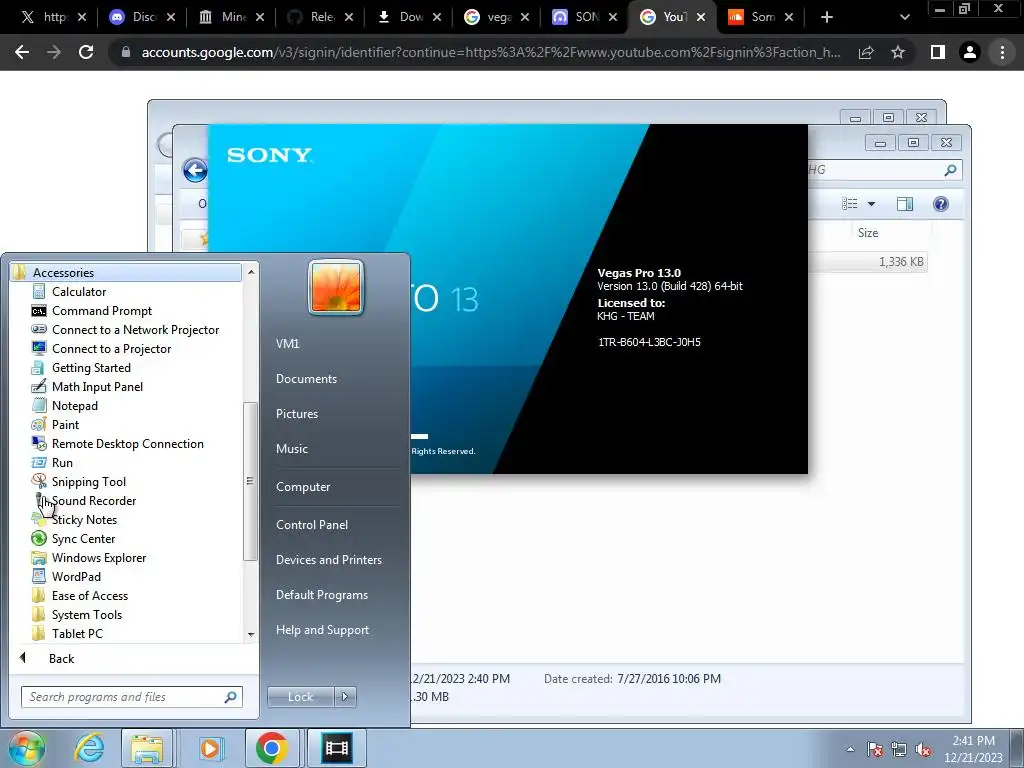Launch Snipping Tool

(88, 481)
